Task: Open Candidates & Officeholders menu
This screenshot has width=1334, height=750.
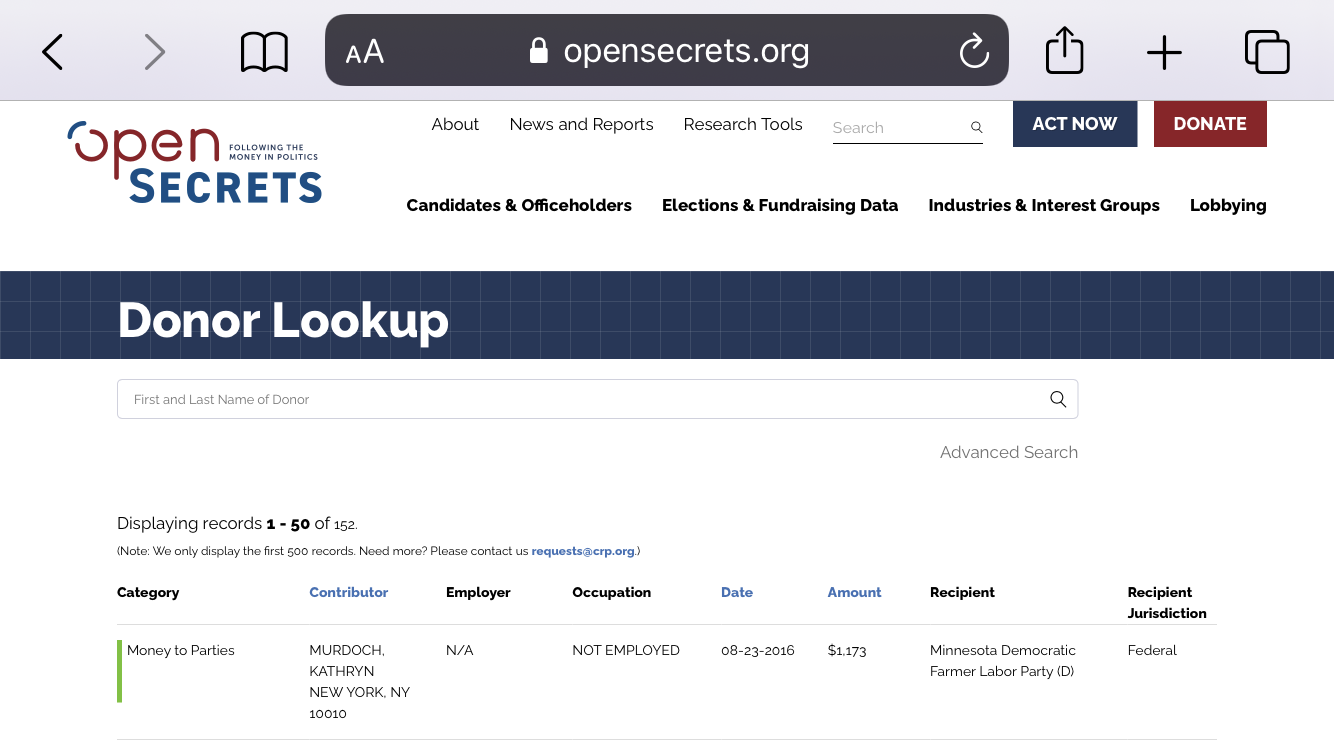Action: [x=519, y=205]
